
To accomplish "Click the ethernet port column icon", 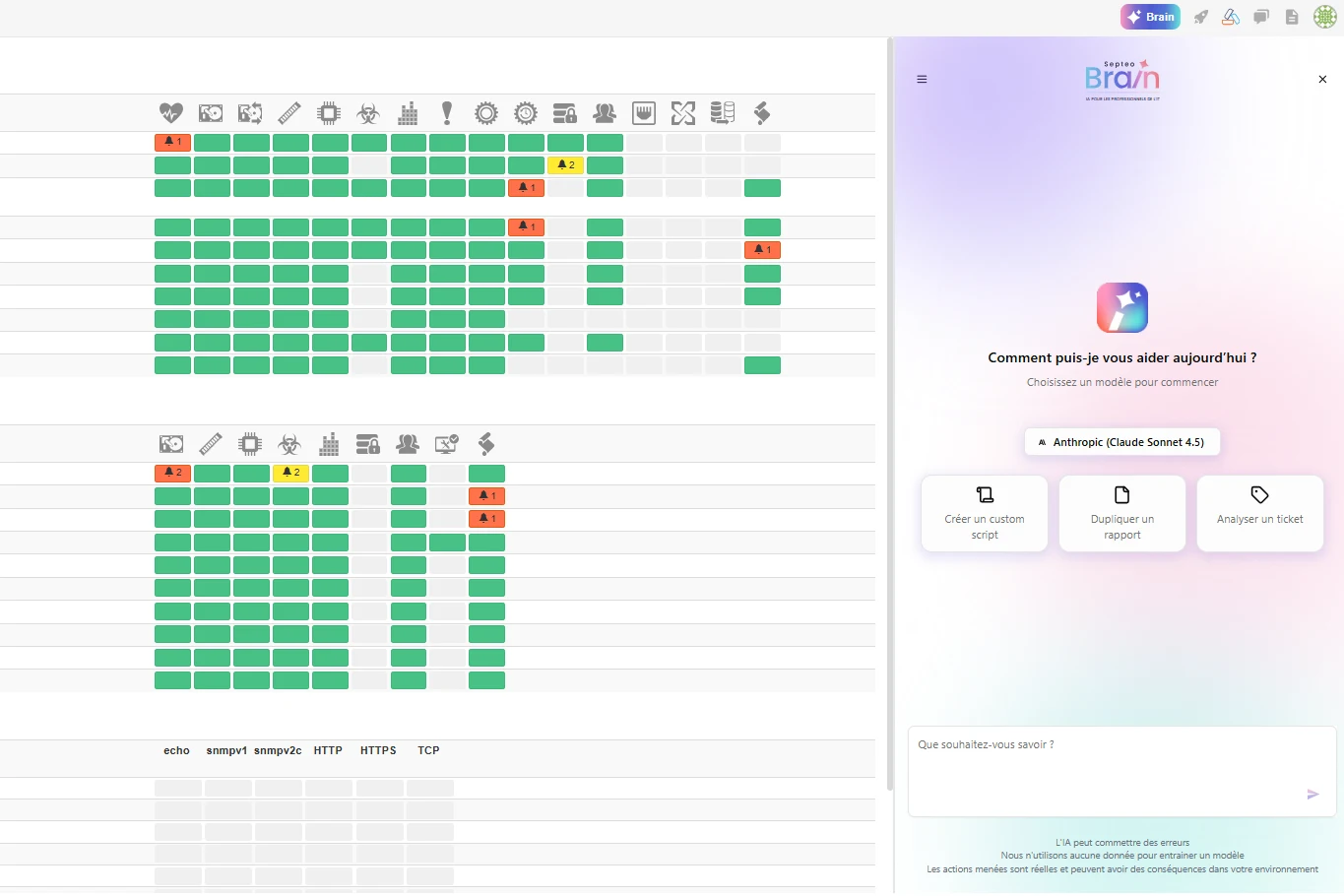I will [x=644, y=113].
